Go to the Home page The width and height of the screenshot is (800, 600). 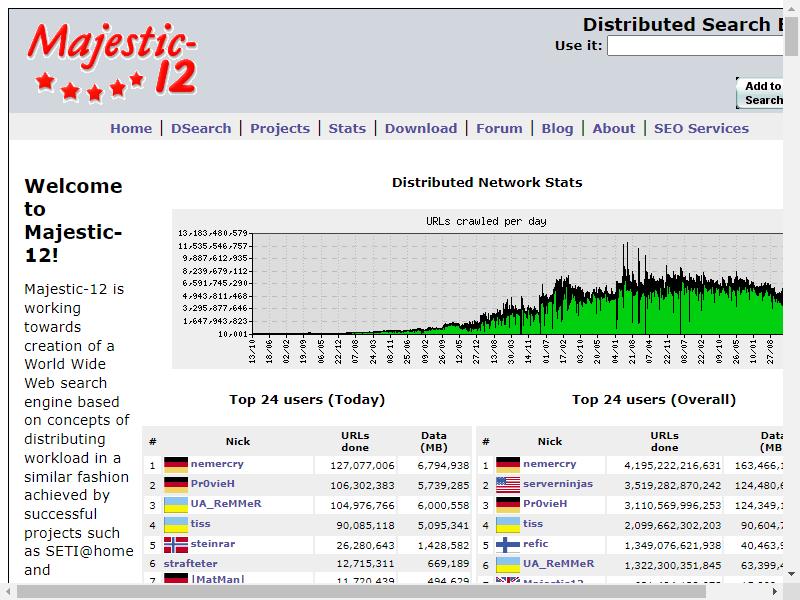click(x=131, y=129)
